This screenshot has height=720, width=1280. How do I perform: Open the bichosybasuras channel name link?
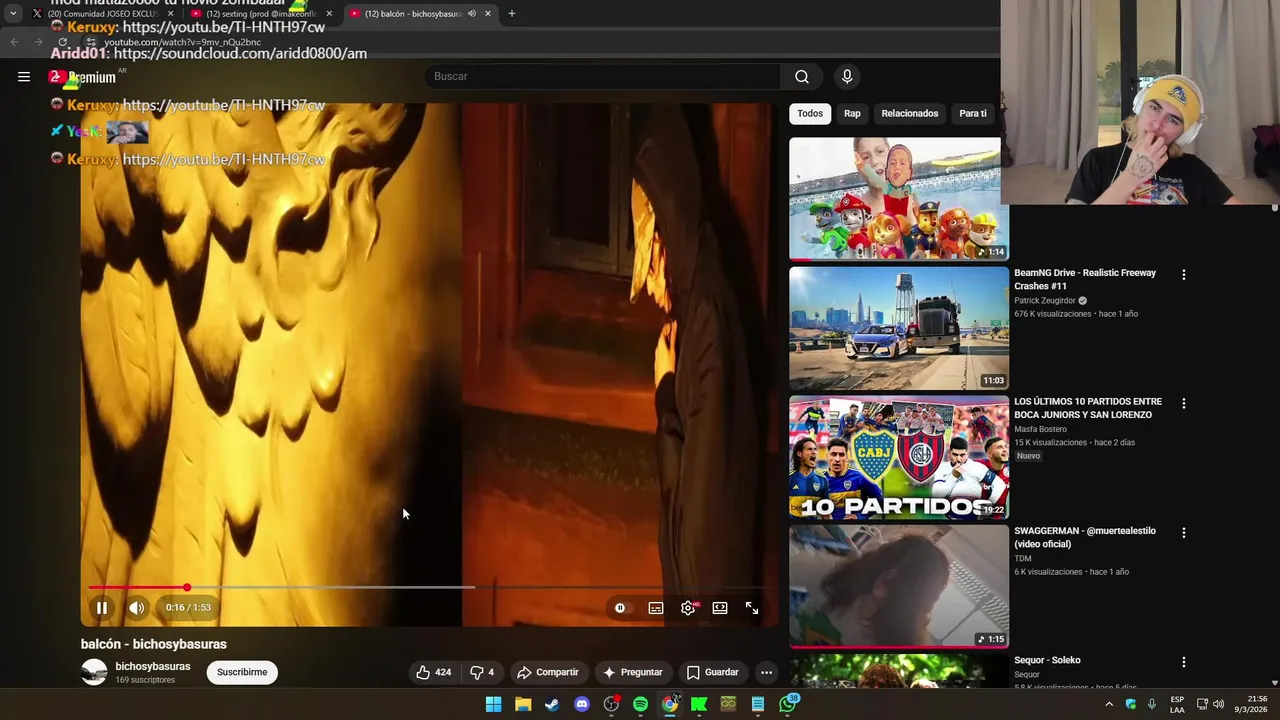[153, 666]
